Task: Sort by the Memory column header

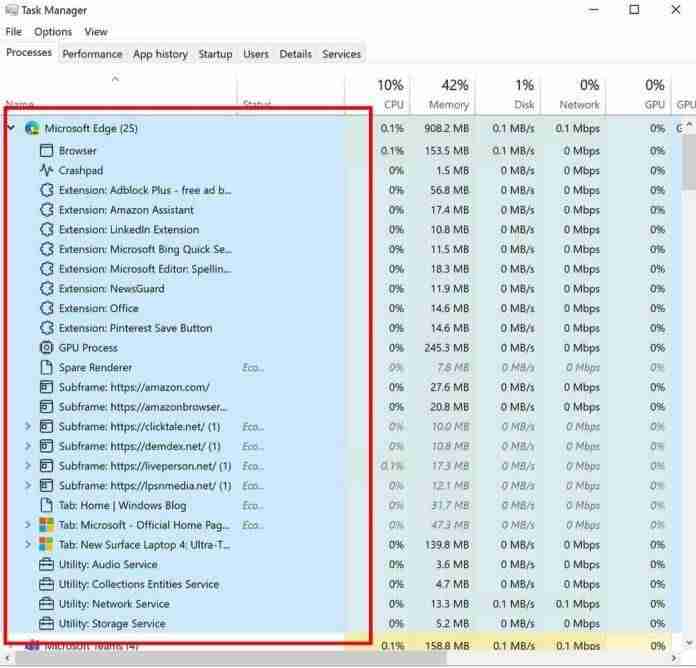Action: [442, 94]
